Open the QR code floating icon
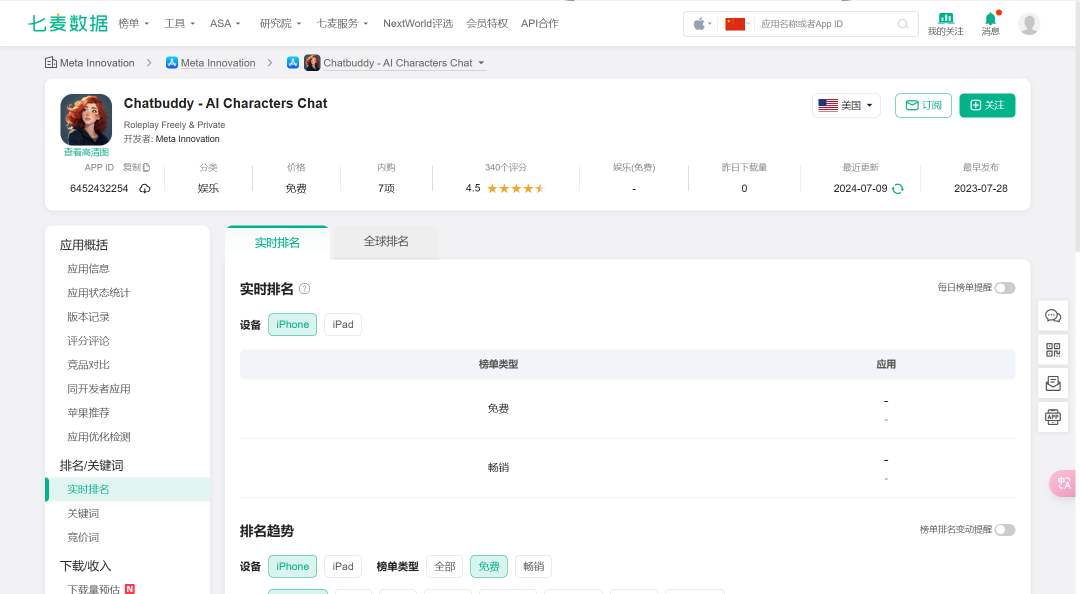Viewport: 1080px width, 594px height. coord(1053,350)
